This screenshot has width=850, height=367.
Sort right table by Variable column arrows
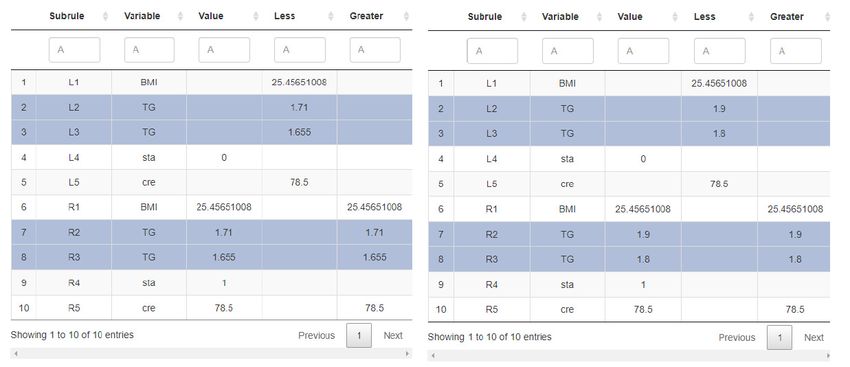point(599,17)
